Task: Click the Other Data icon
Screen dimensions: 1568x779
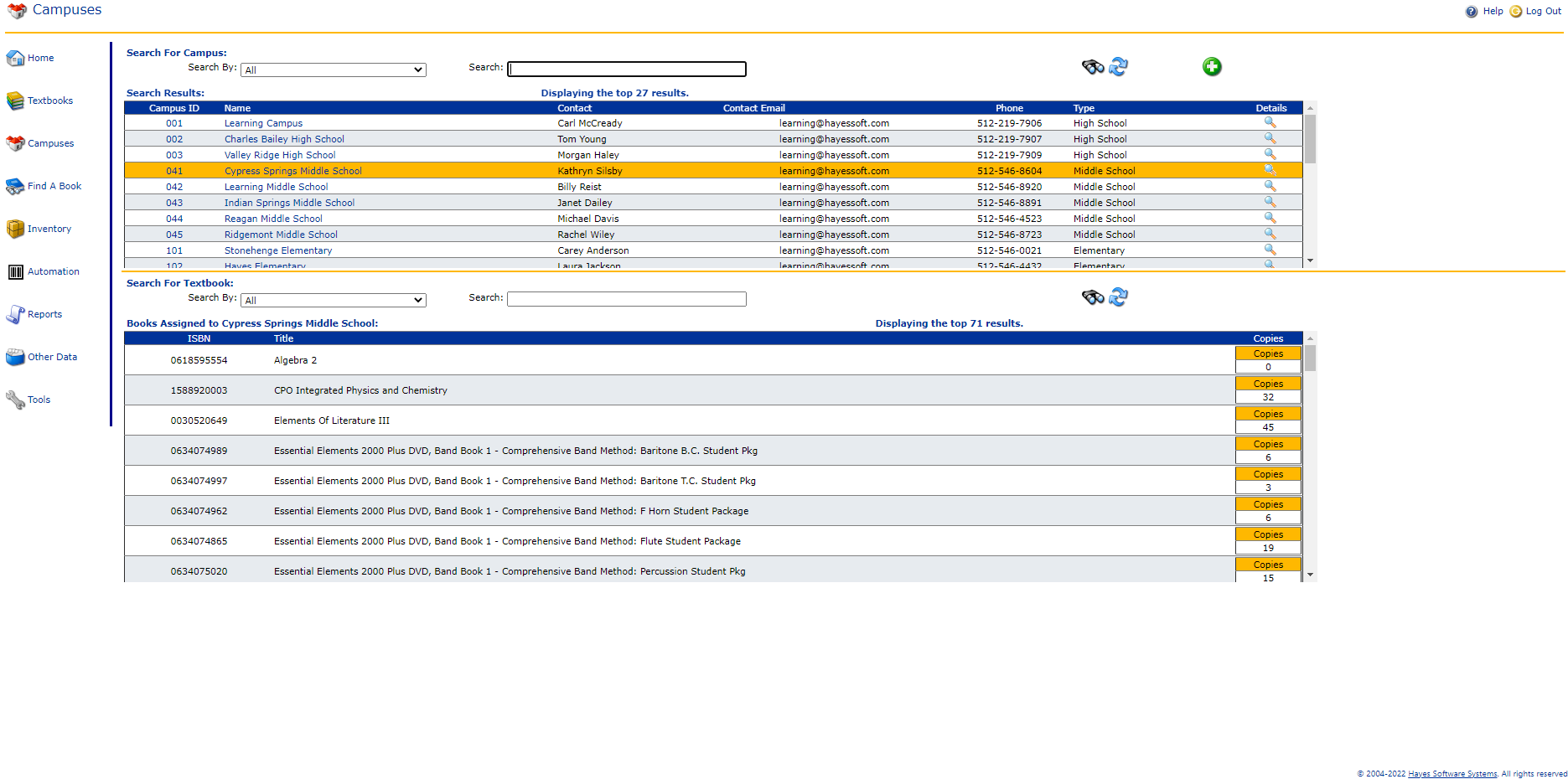Action: (15, 357)
